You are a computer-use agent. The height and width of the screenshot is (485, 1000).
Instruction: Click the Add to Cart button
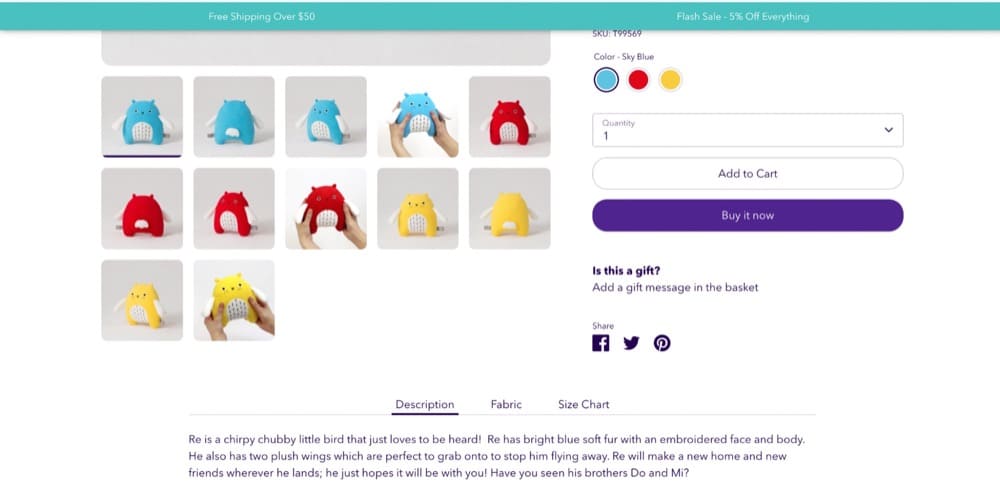click(747, 174)
